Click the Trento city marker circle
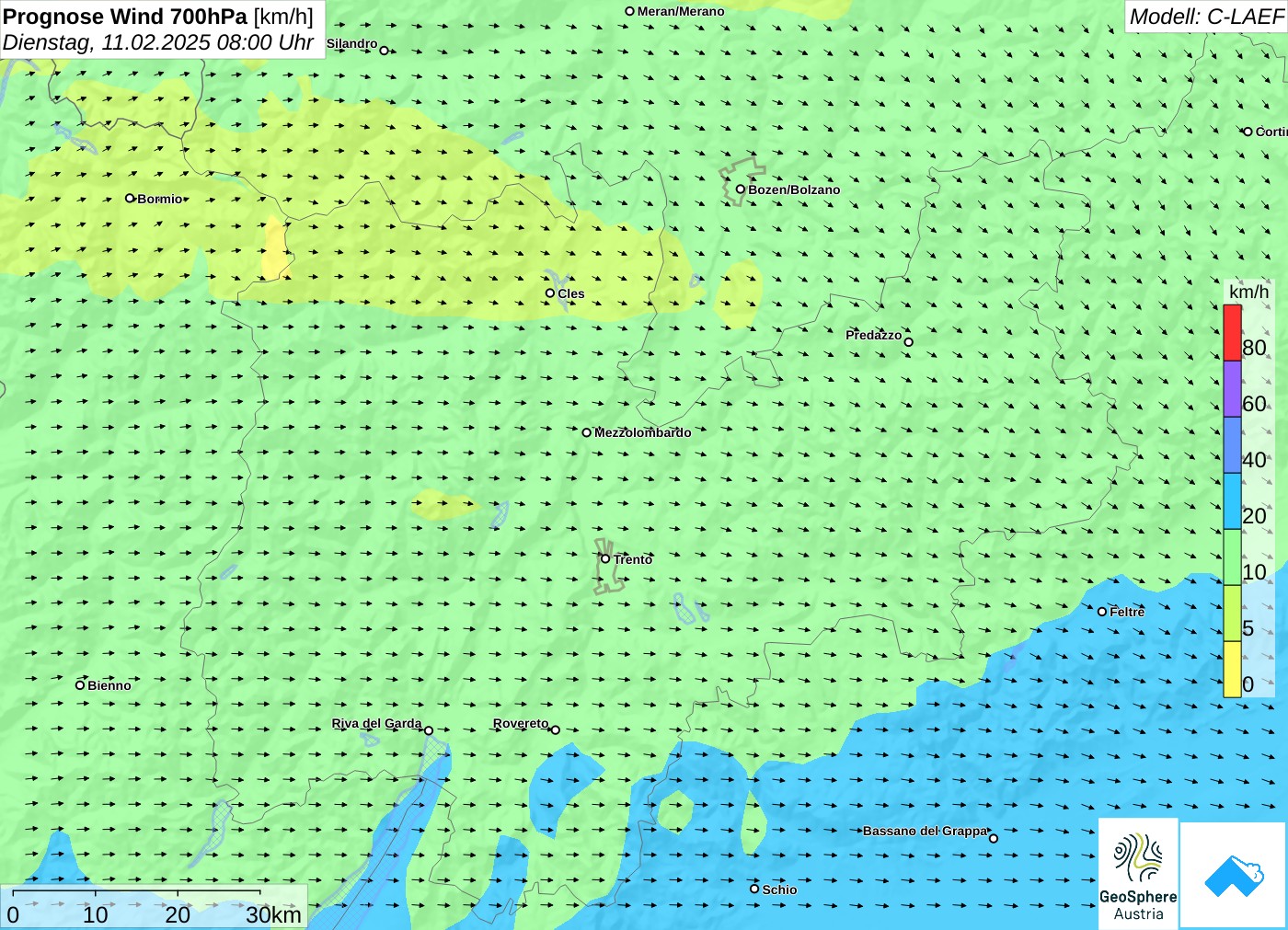The height and width of the screenshot is (930, 1288). point(605,558)
